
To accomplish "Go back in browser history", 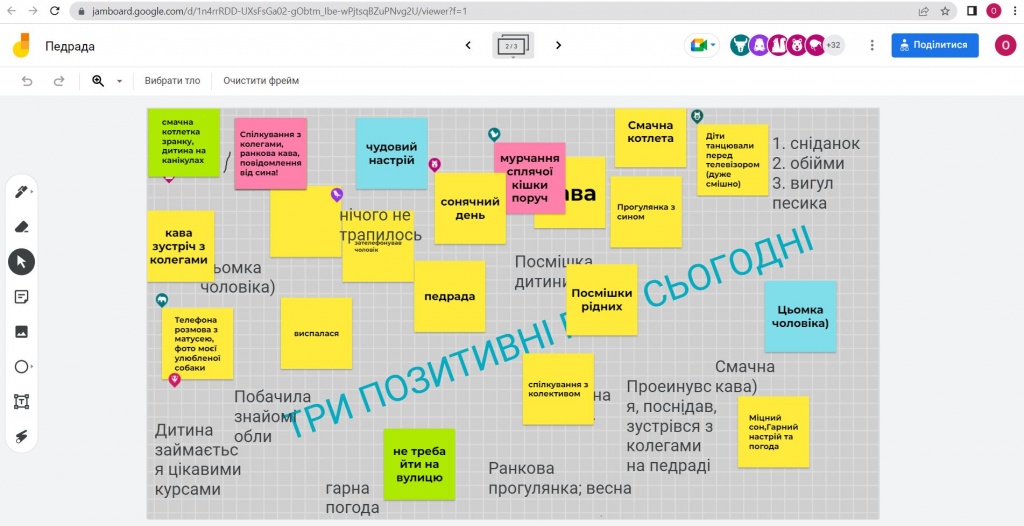I will pyautogui.click(x=12, y=11).
